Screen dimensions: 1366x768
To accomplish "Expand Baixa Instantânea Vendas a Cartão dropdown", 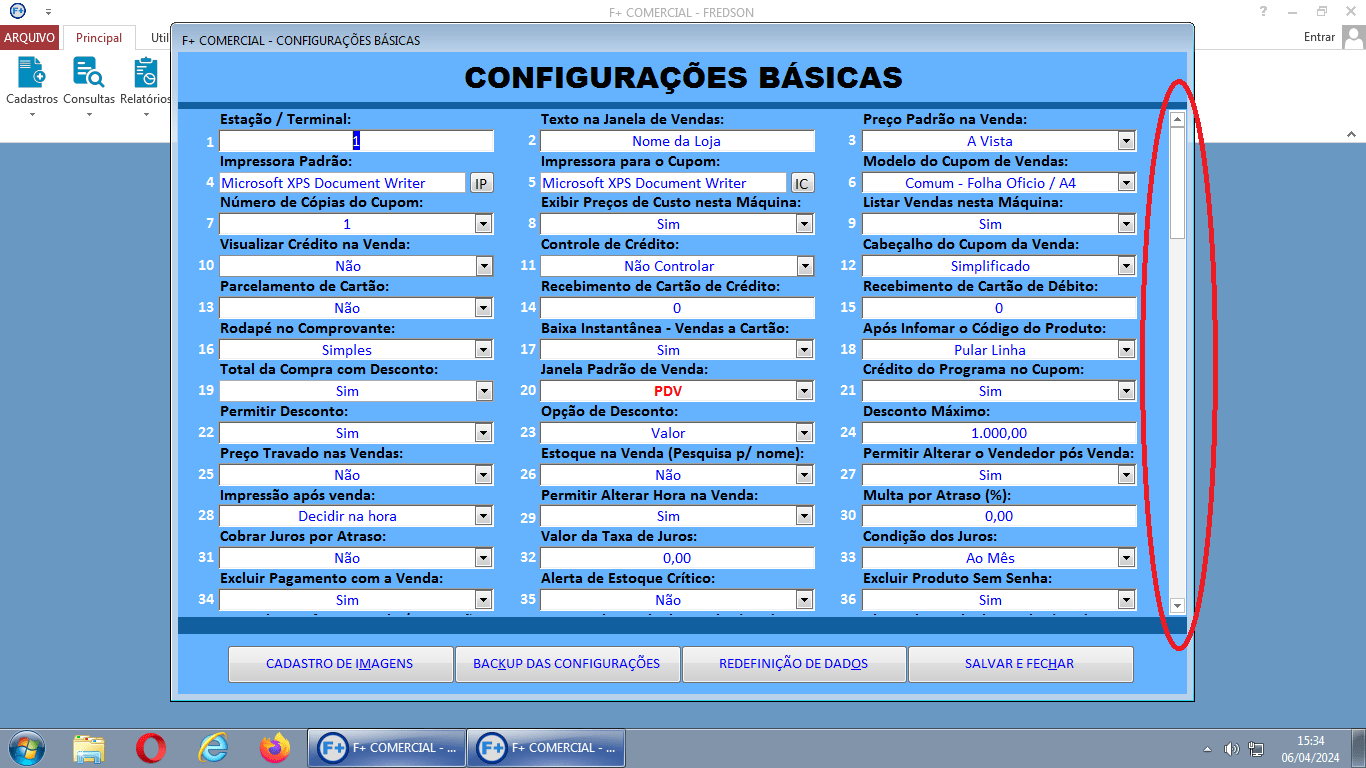I will pyautogui.click(x=805, y=350).
